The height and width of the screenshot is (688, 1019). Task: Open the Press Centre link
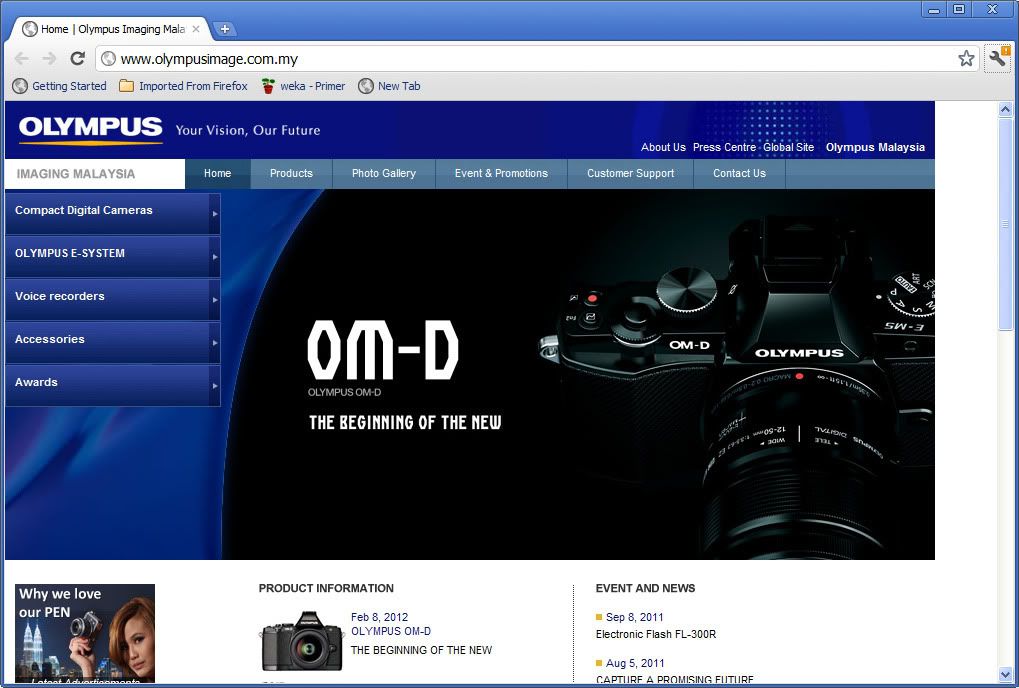click(x=724, y=147)
